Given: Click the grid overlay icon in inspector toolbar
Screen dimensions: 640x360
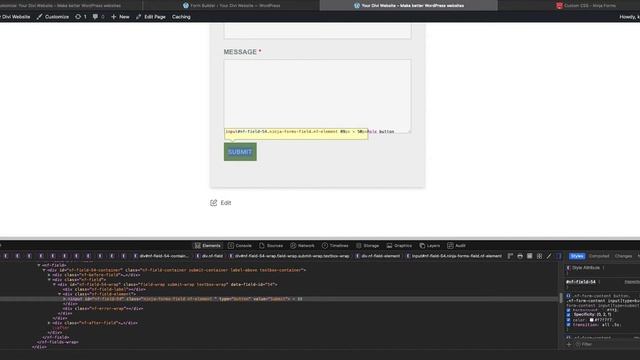Looking at the screenshot, I should 539,256.
